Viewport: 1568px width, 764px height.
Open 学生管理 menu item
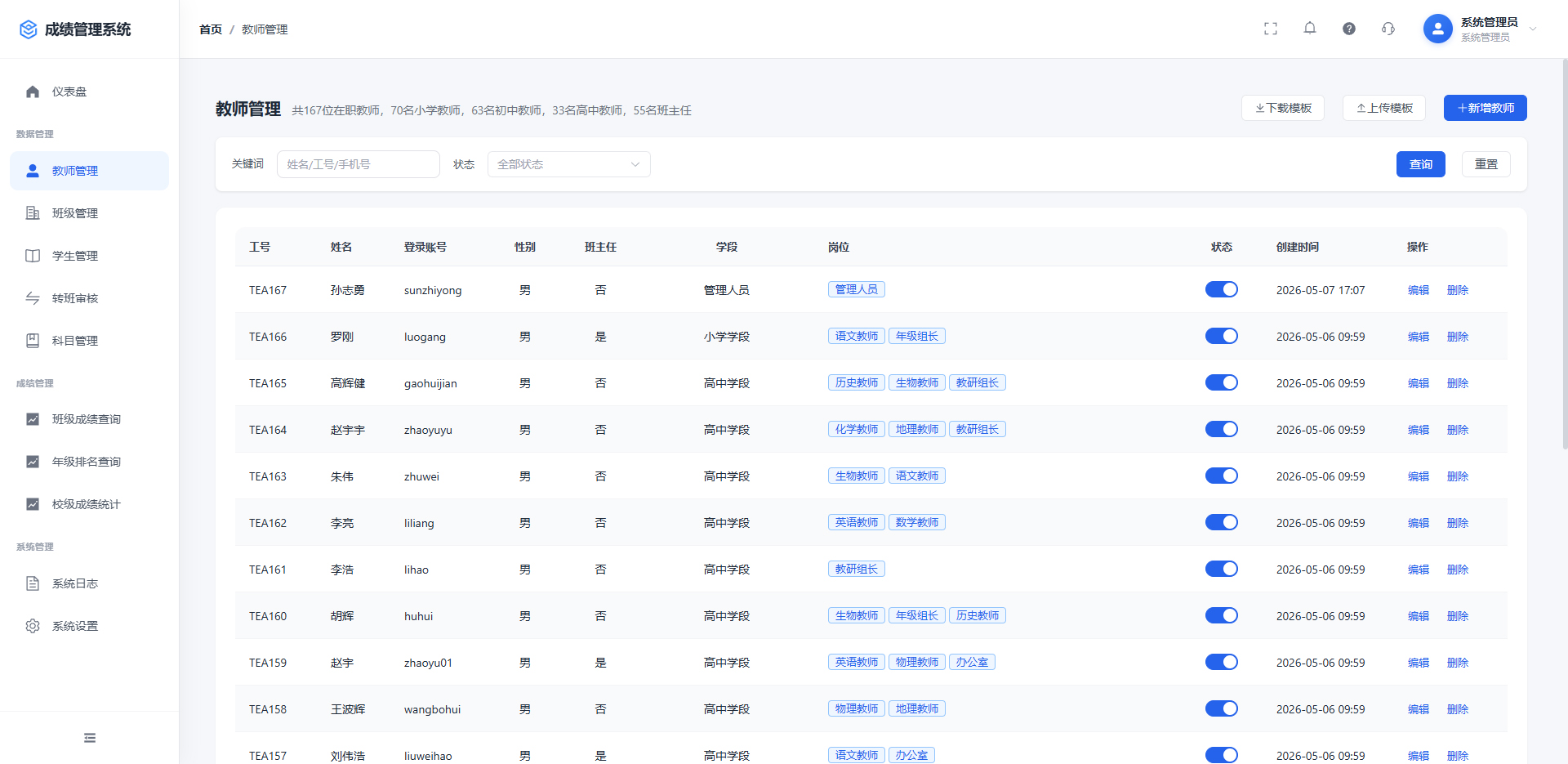(90, 256)
